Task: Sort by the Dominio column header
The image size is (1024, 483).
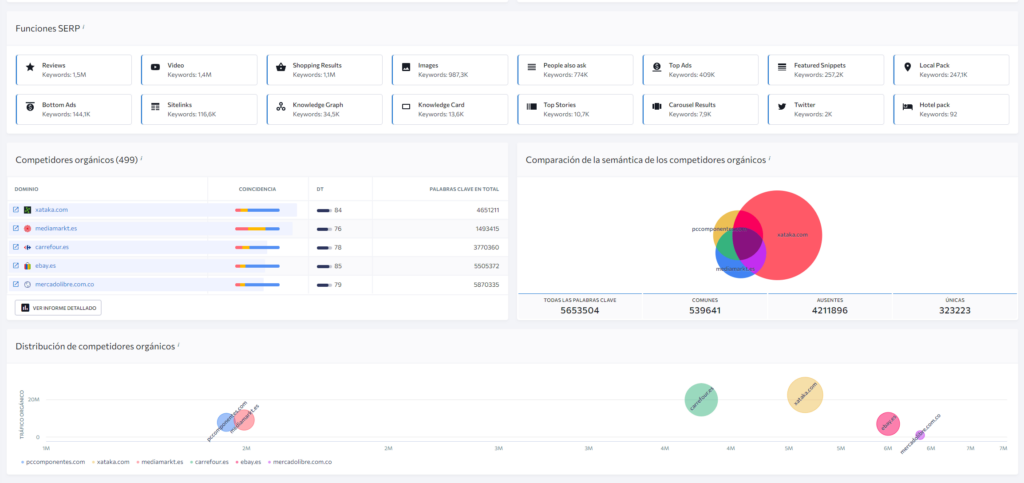Action: point(27,189)
